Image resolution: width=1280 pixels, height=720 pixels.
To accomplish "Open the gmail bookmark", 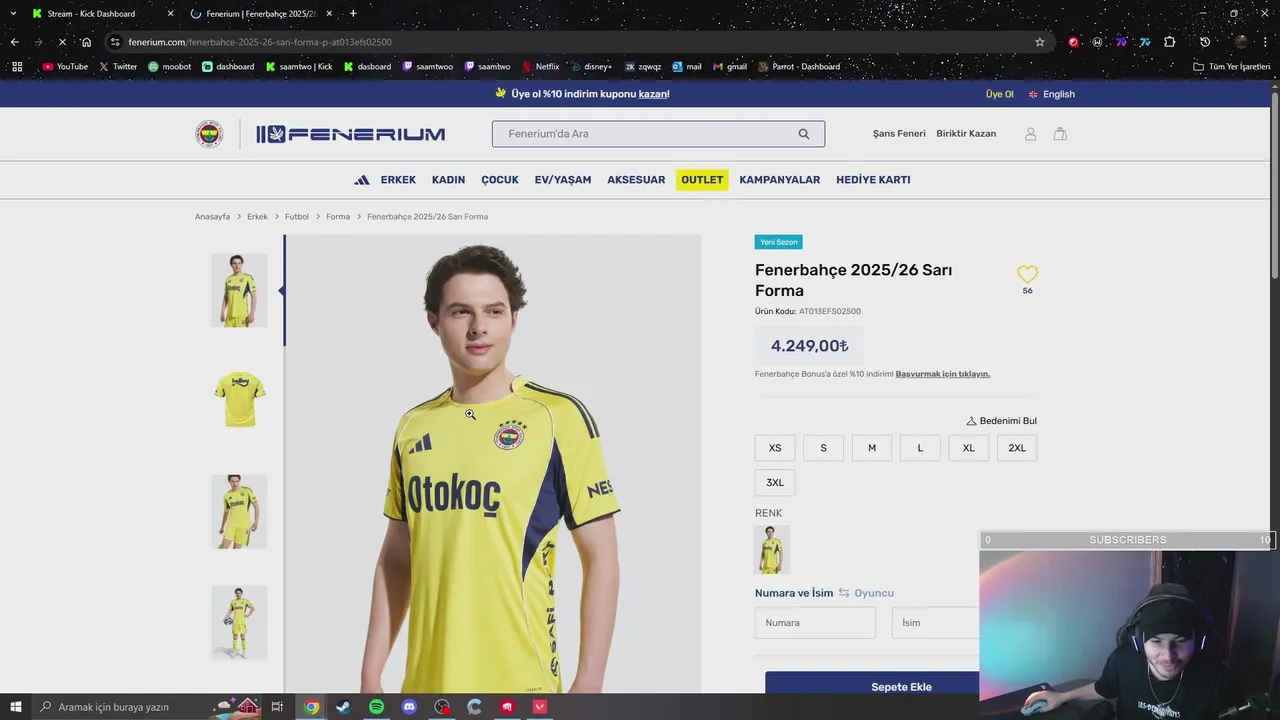I will pos(729,67).
